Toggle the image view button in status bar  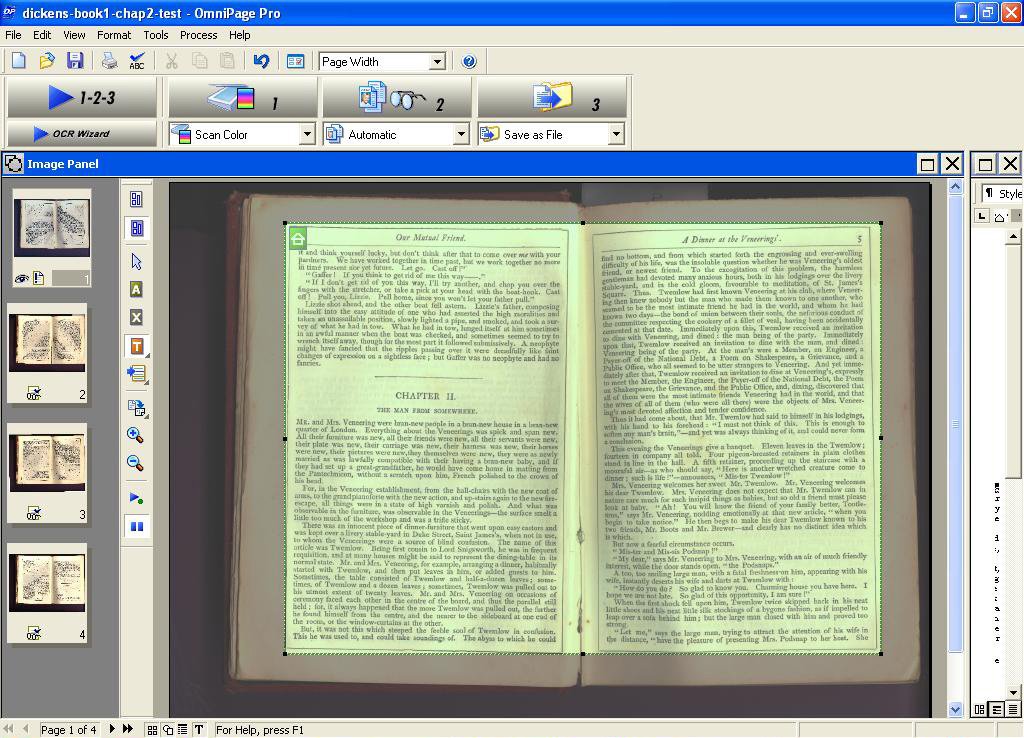click(x=168, y=730)
